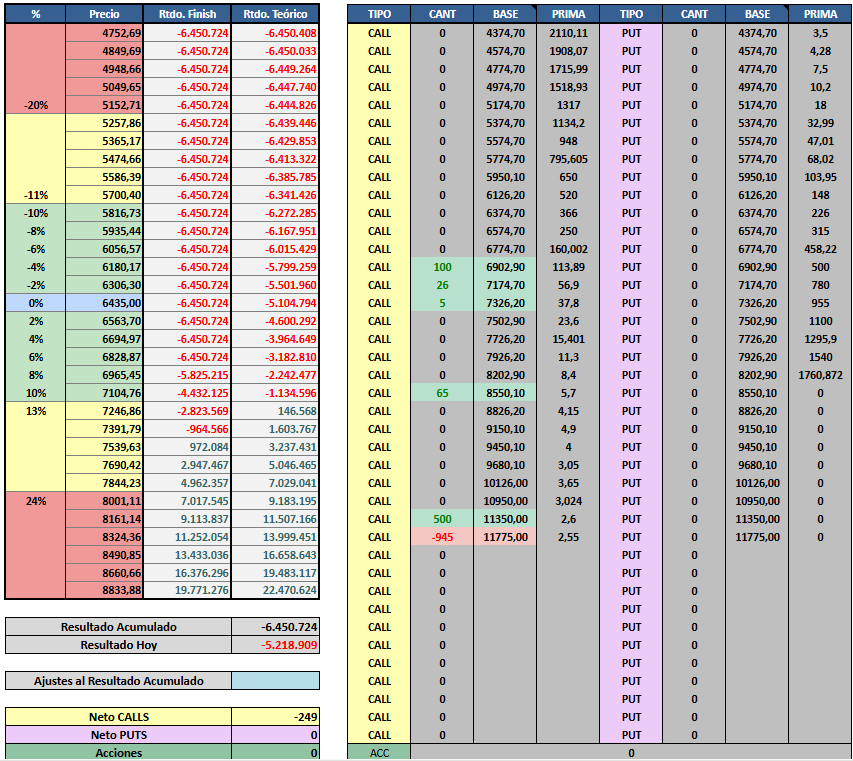Click the CALL premium 160,002
This screenshot has height=761, width=853.
[x=568, y=249]
